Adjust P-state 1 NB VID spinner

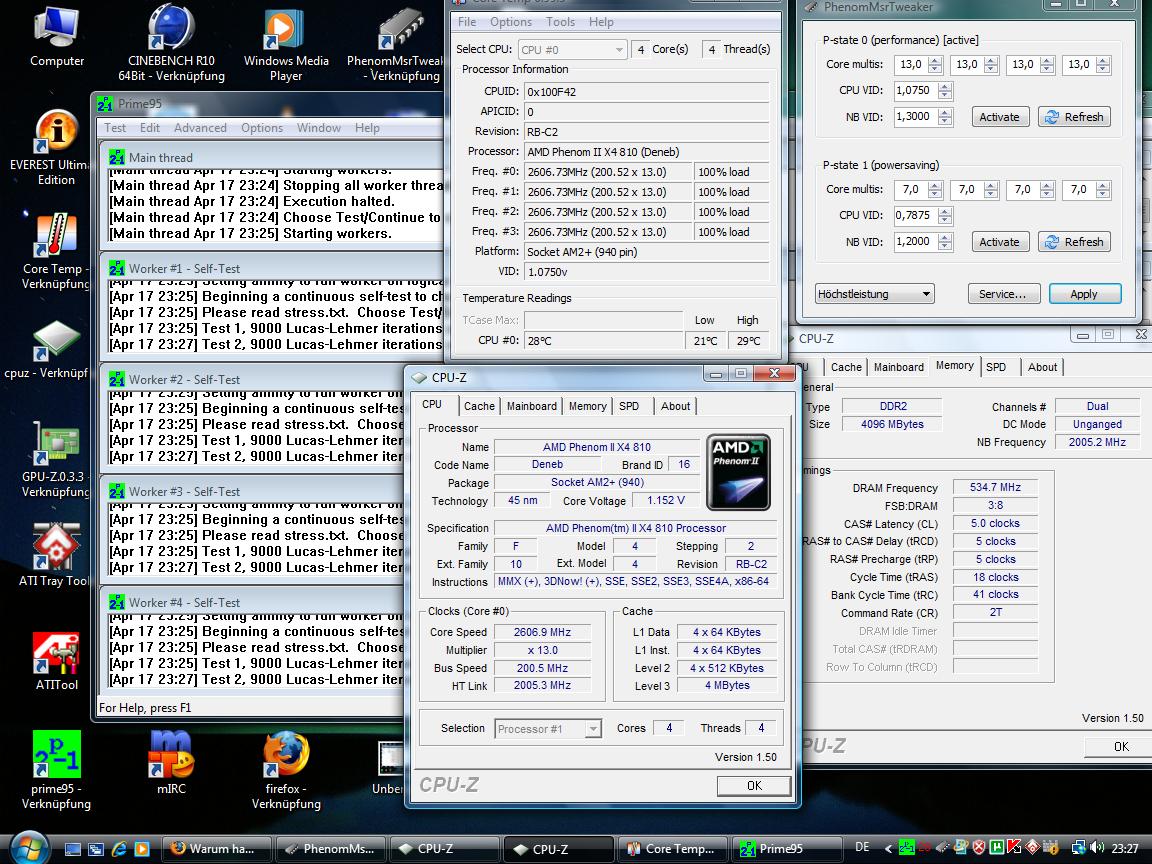pos(945,242)
